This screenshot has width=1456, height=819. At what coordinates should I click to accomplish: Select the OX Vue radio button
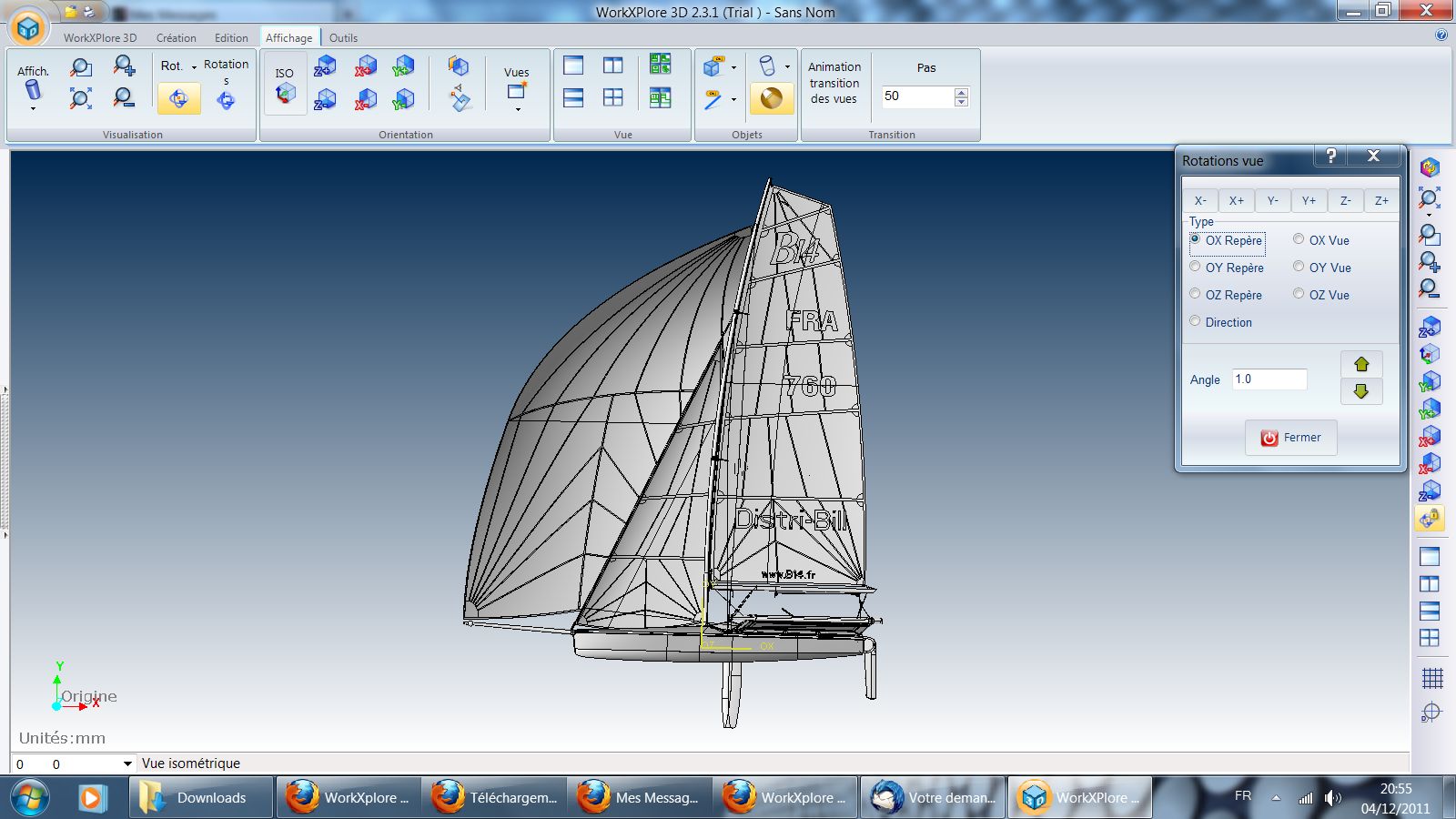pyautogui.click(x=1299, y=239)
